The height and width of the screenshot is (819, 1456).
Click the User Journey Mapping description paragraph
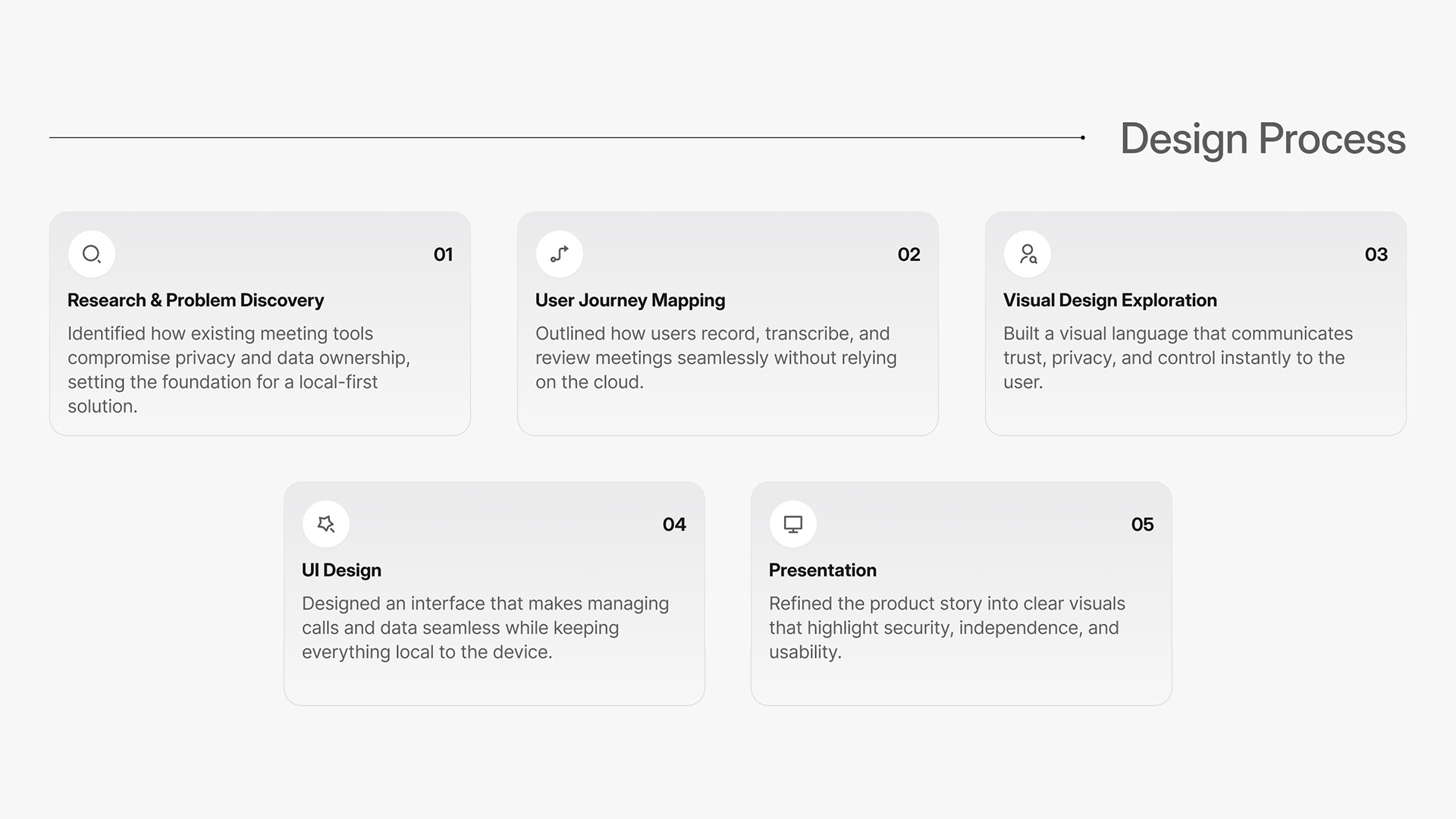[716, 357]
